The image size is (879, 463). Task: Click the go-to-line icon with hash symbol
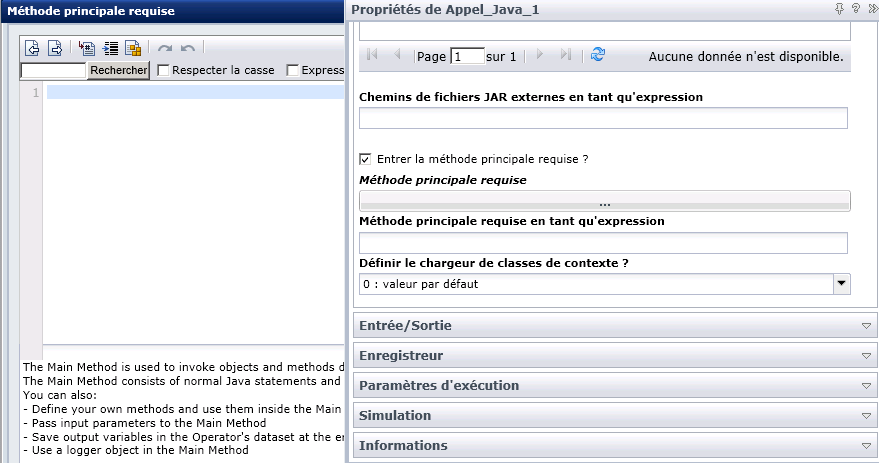pos(86,48)
